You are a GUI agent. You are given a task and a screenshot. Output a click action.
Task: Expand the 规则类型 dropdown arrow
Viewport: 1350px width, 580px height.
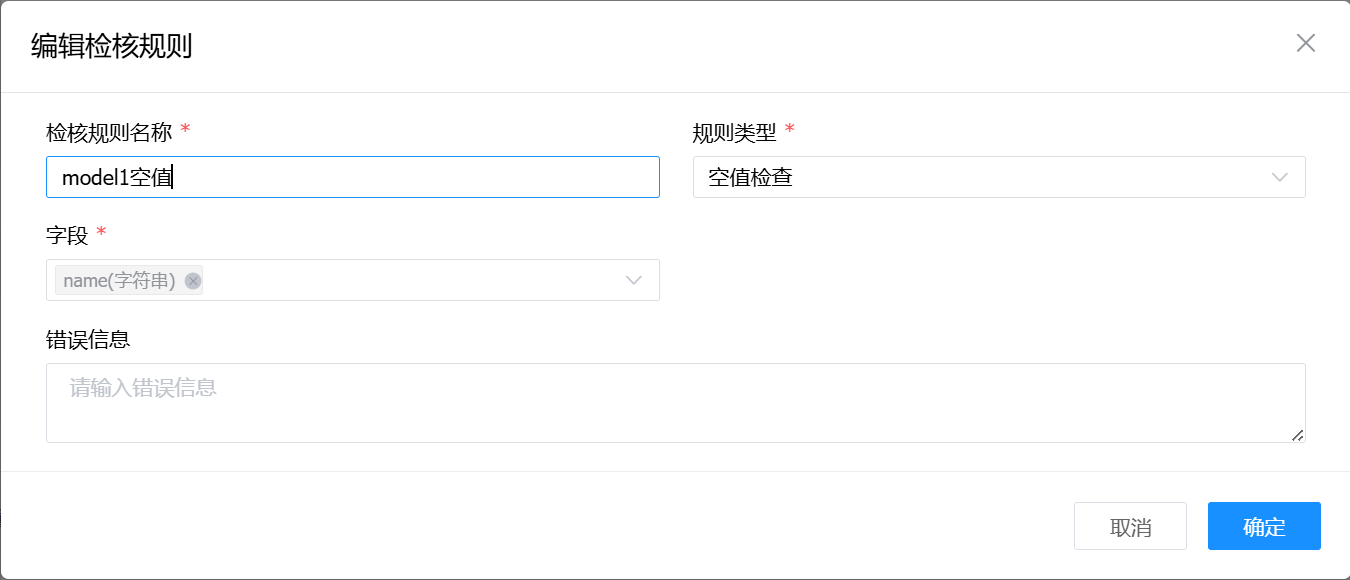(x=1279, y=177)
